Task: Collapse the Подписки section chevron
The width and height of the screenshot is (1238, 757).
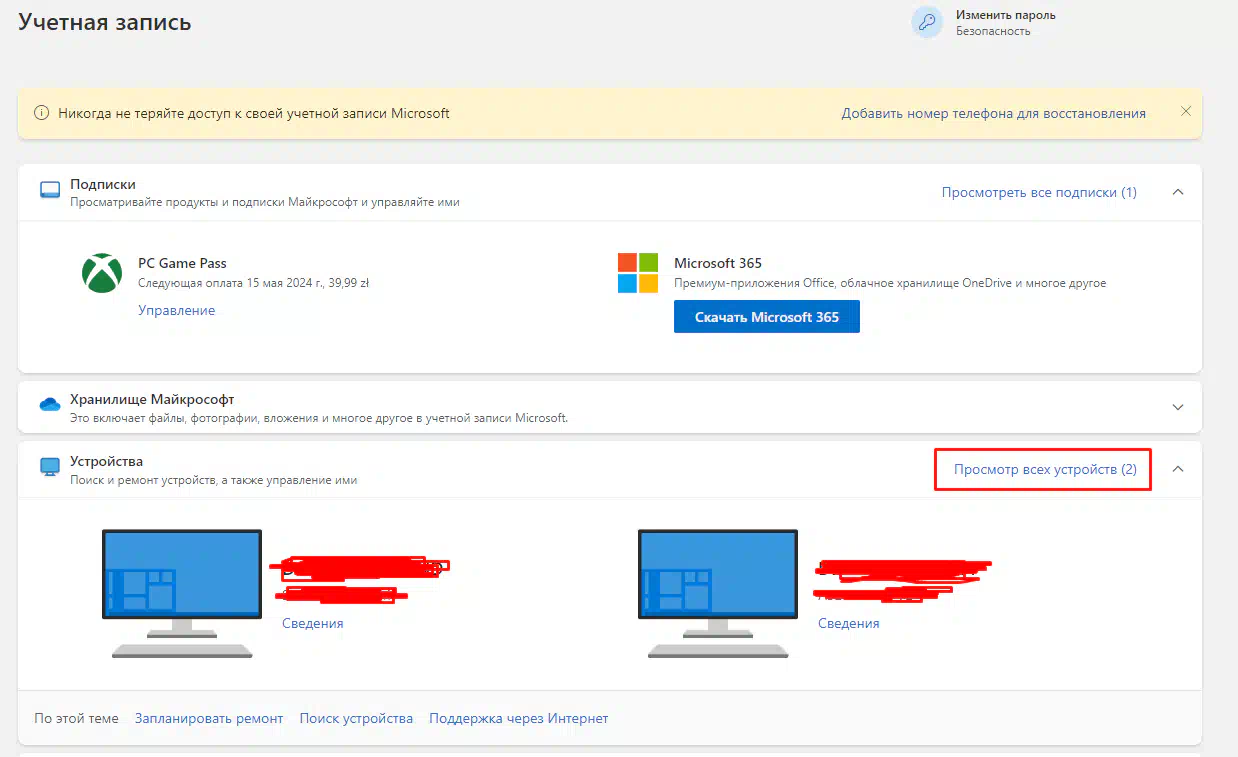Action: [x=1178, y=192]
